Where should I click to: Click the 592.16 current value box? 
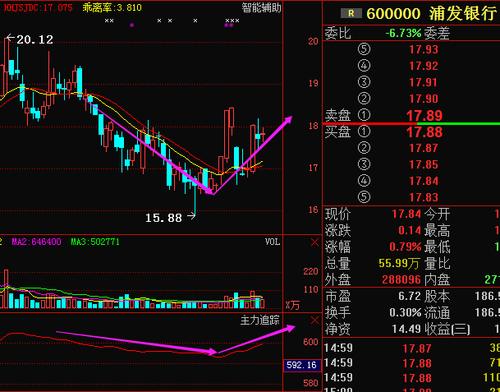tap(302, 365)
